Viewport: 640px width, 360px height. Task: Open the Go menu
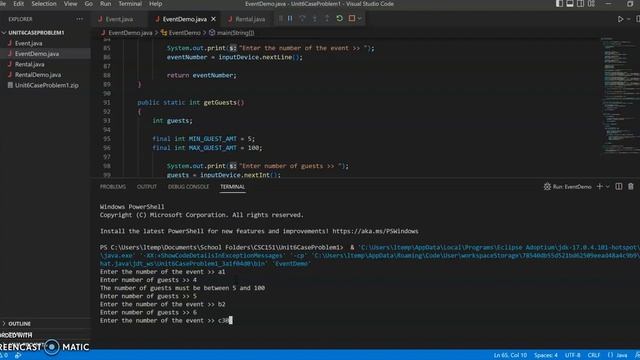click(x=89, y=4)
